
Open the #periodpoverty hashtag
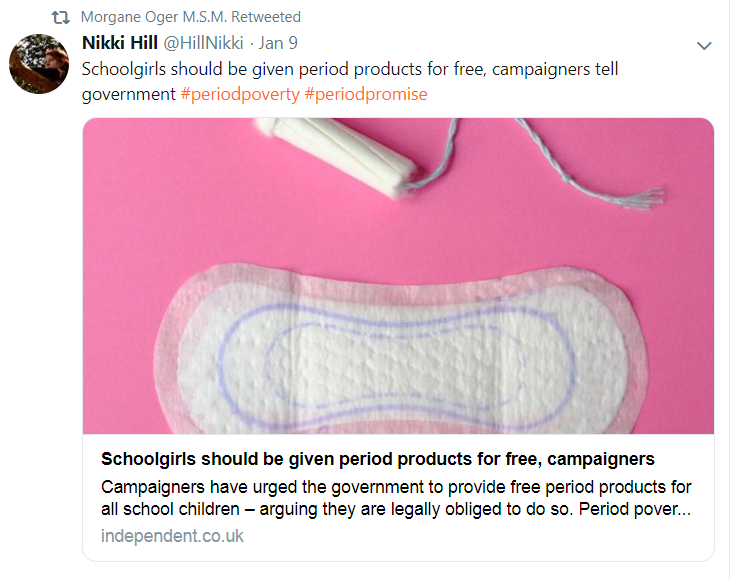click(x=240, y=94)
